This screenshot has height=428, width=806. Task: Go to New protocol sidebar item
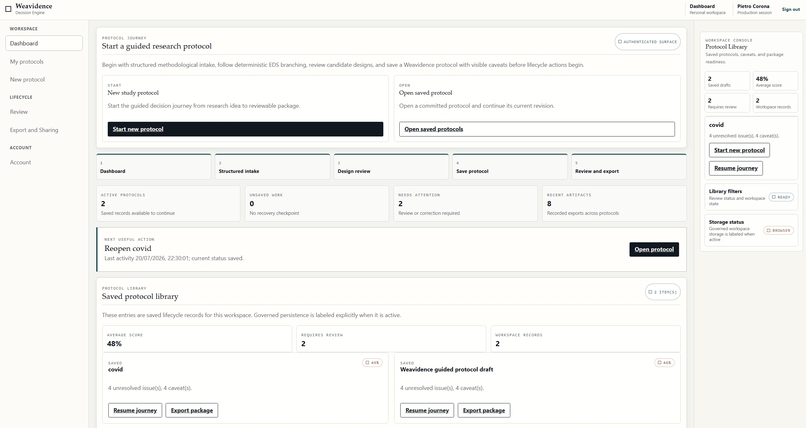click(27, 80)
